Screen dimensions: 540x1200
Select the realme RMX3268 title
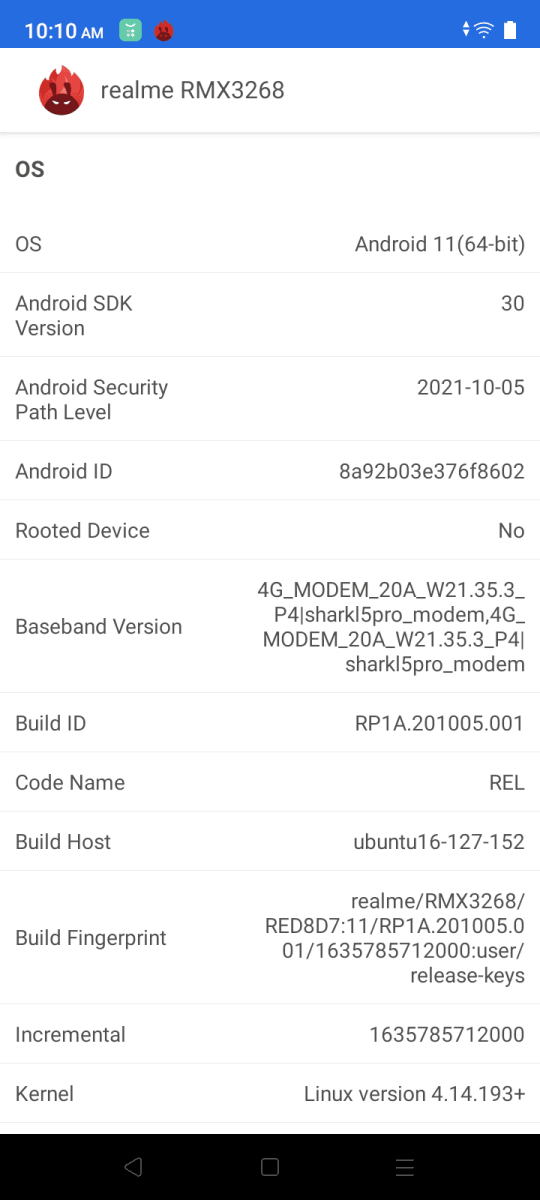193,90
